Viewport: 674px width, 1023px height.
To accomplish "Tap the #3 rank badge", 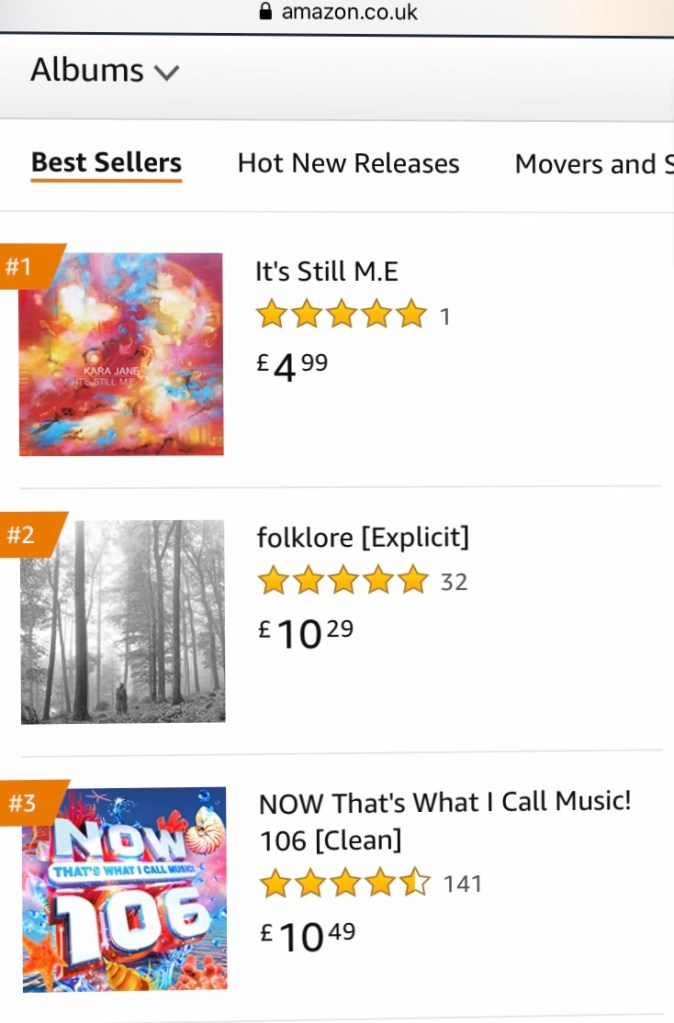I will (23, 803).
